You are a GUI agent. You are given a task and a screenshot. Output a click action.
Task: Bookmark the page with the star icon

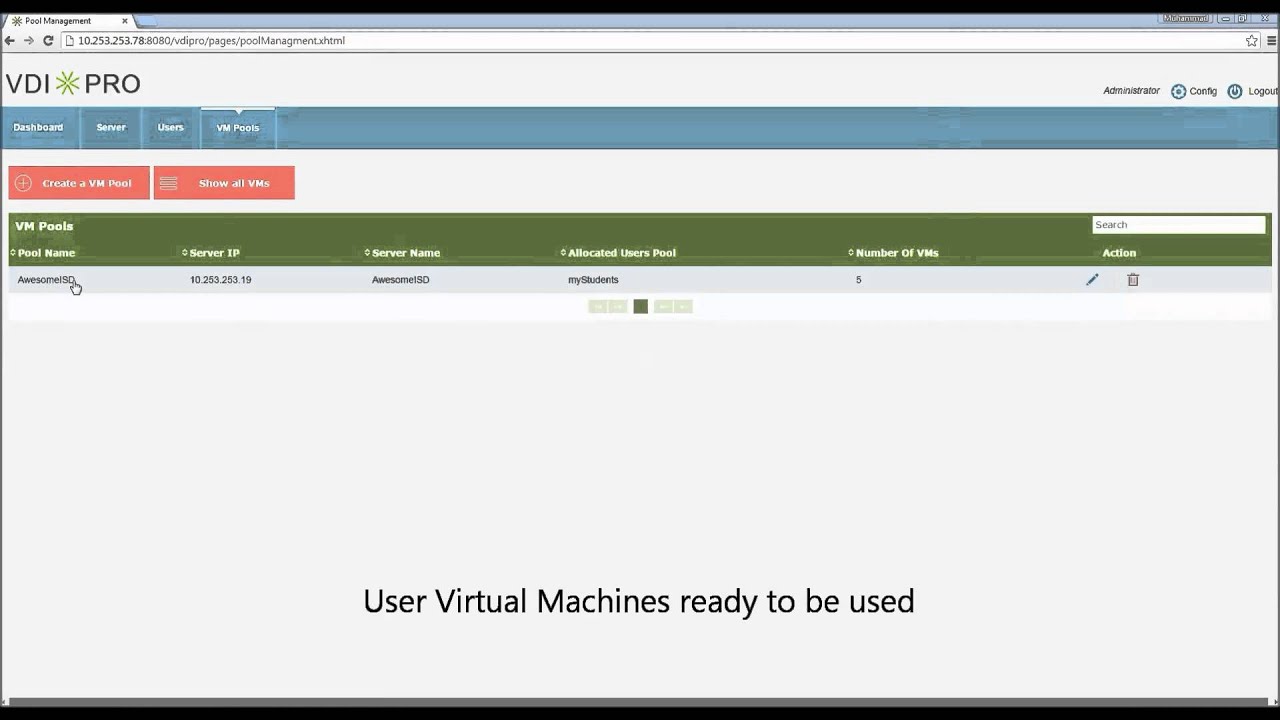click(1251, 41)
